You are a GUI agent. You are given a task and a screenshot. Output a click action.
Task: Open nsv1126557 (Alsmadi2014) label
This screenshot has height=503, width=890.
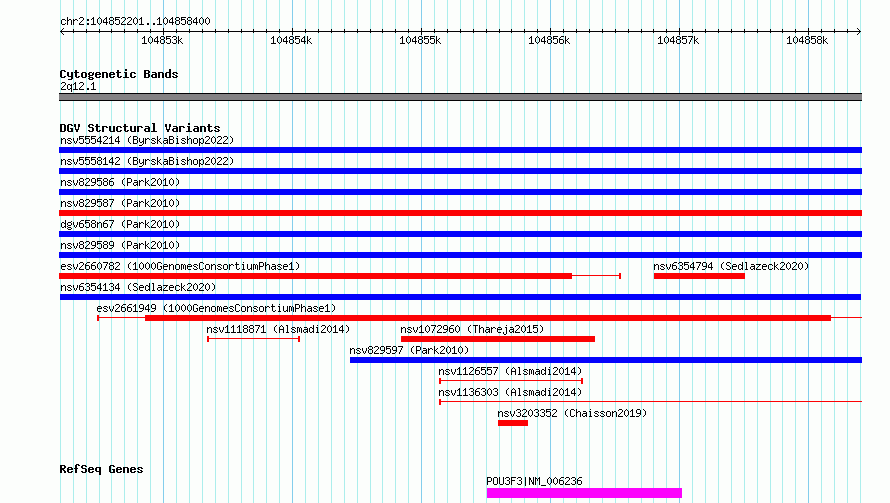(510, 371)
